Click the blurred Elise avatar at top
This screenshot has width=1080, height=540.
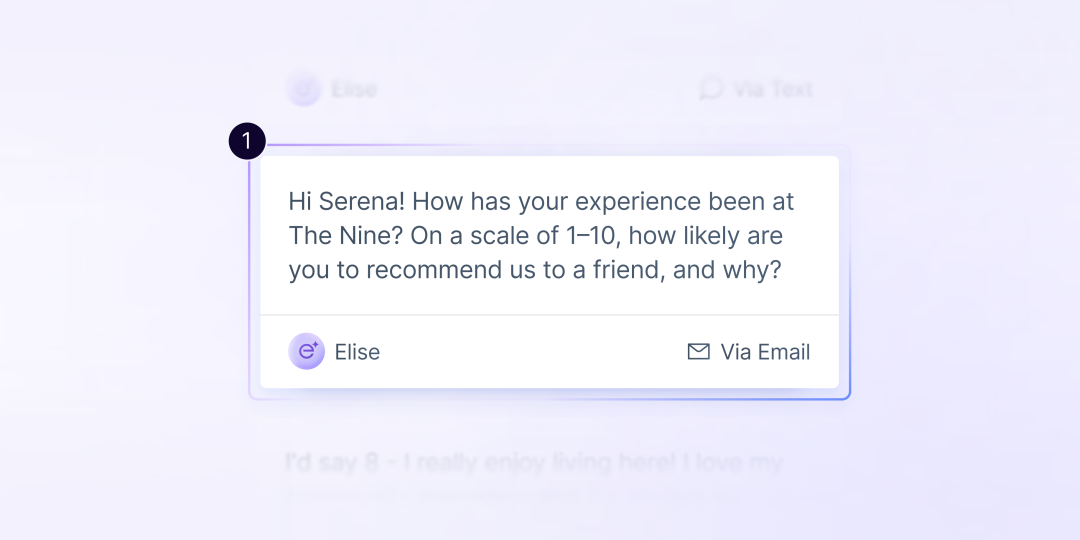(x=304, y=89)
